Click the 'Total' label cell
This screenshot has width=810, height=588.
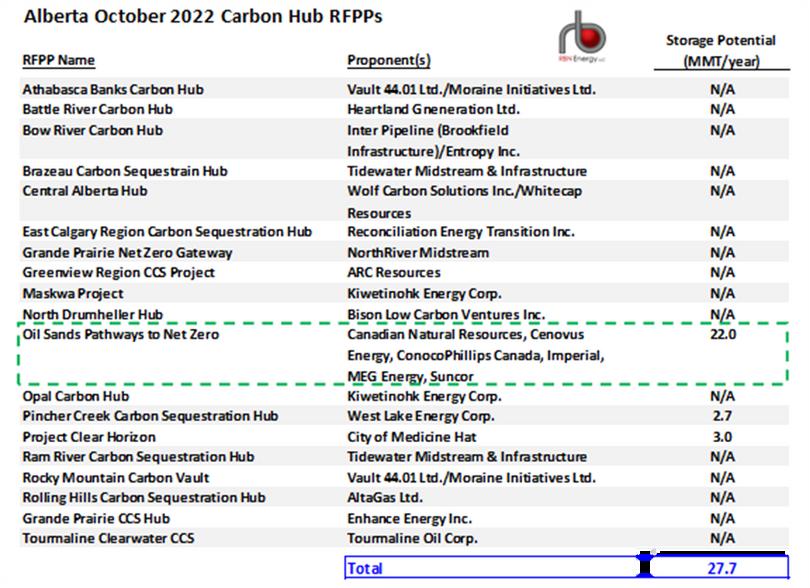(x=365, y=568)
